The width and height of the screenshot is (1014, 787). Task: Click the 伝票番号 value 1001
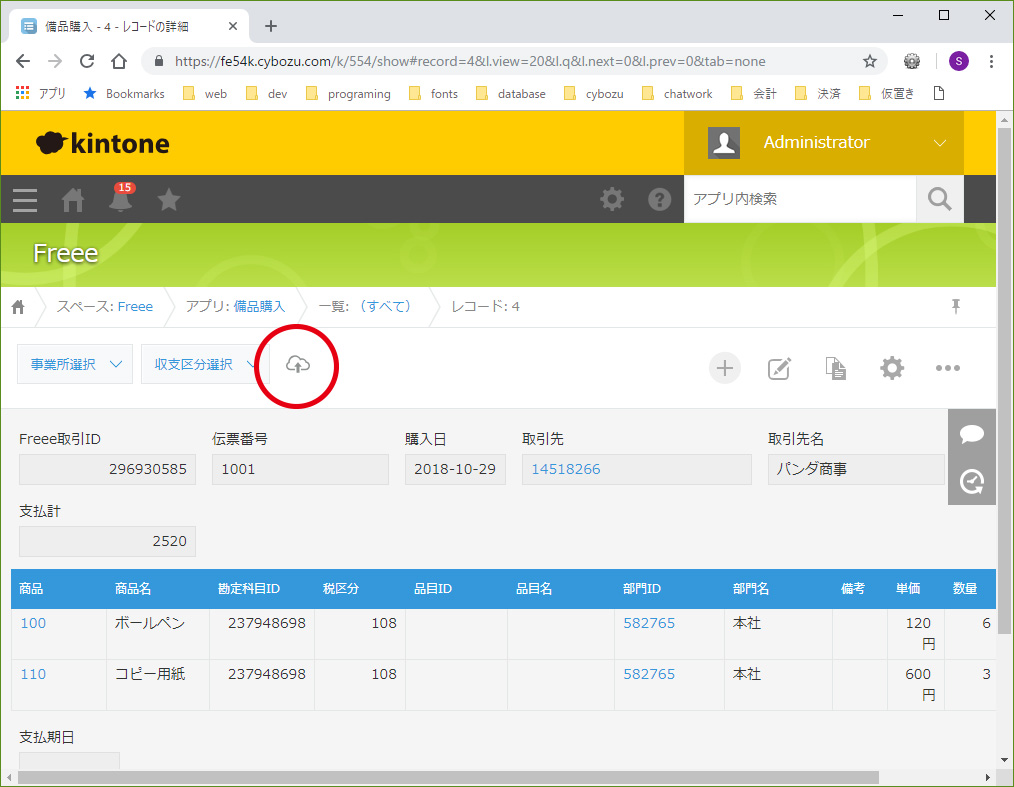[300, 469]
